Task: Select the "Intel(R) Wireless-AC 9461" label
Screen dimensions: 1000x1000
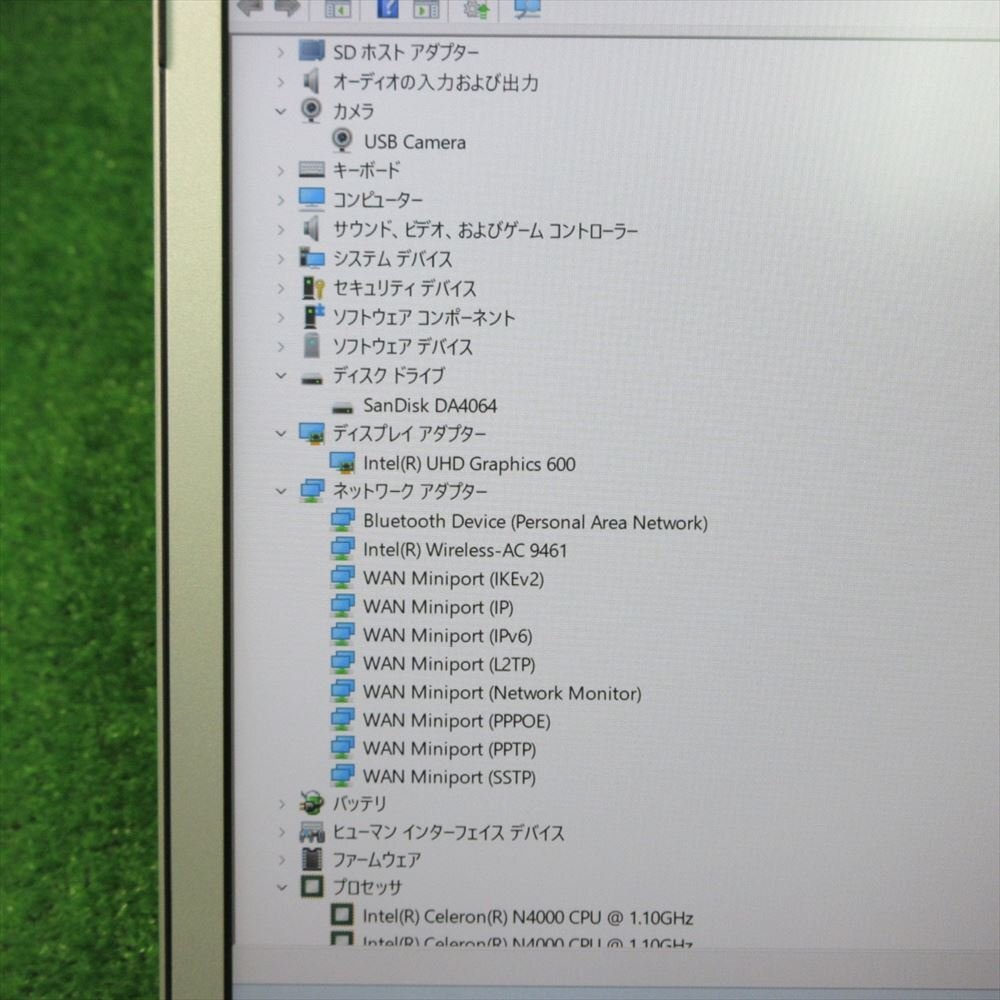Action: point(465,550)
